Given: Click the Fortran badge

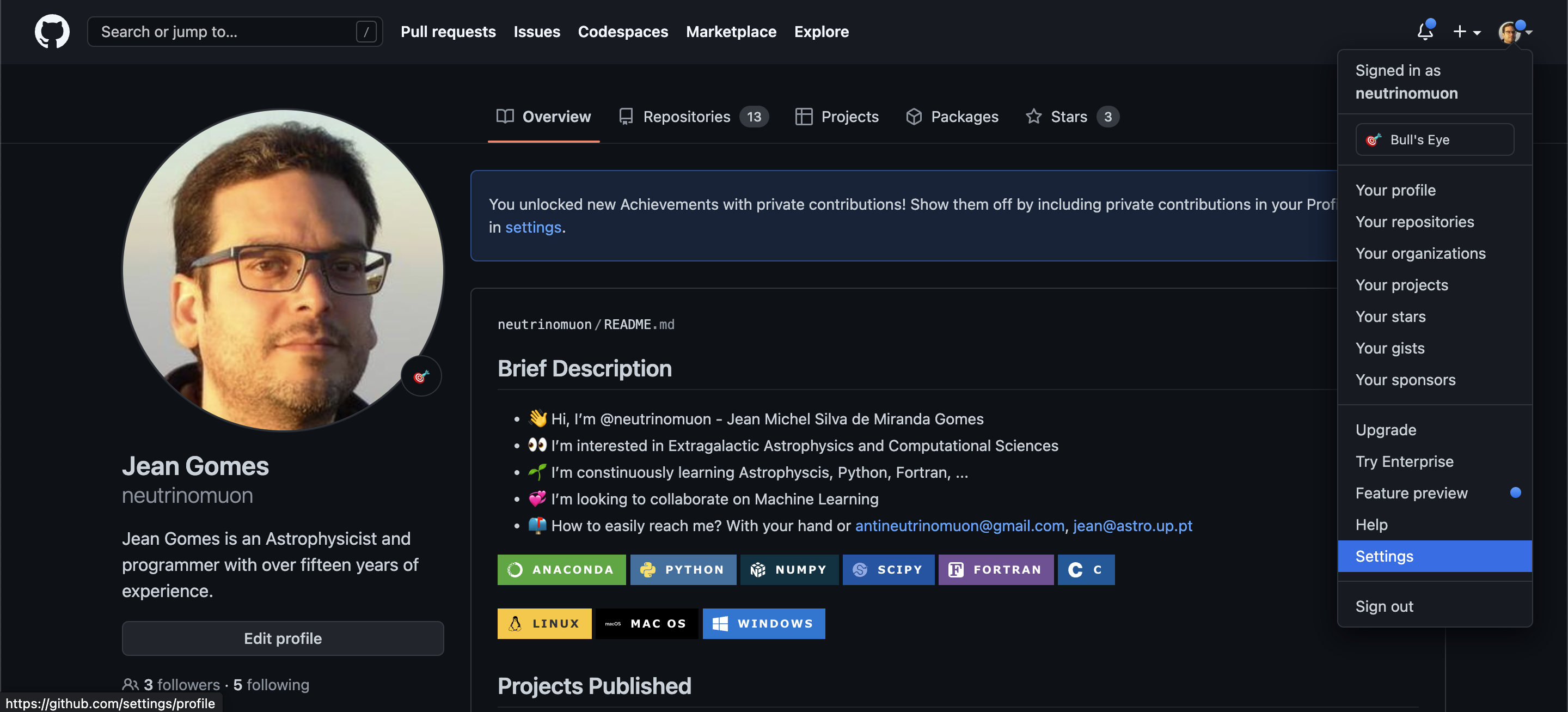Looking at the screenshot, I should pos(995,569).
